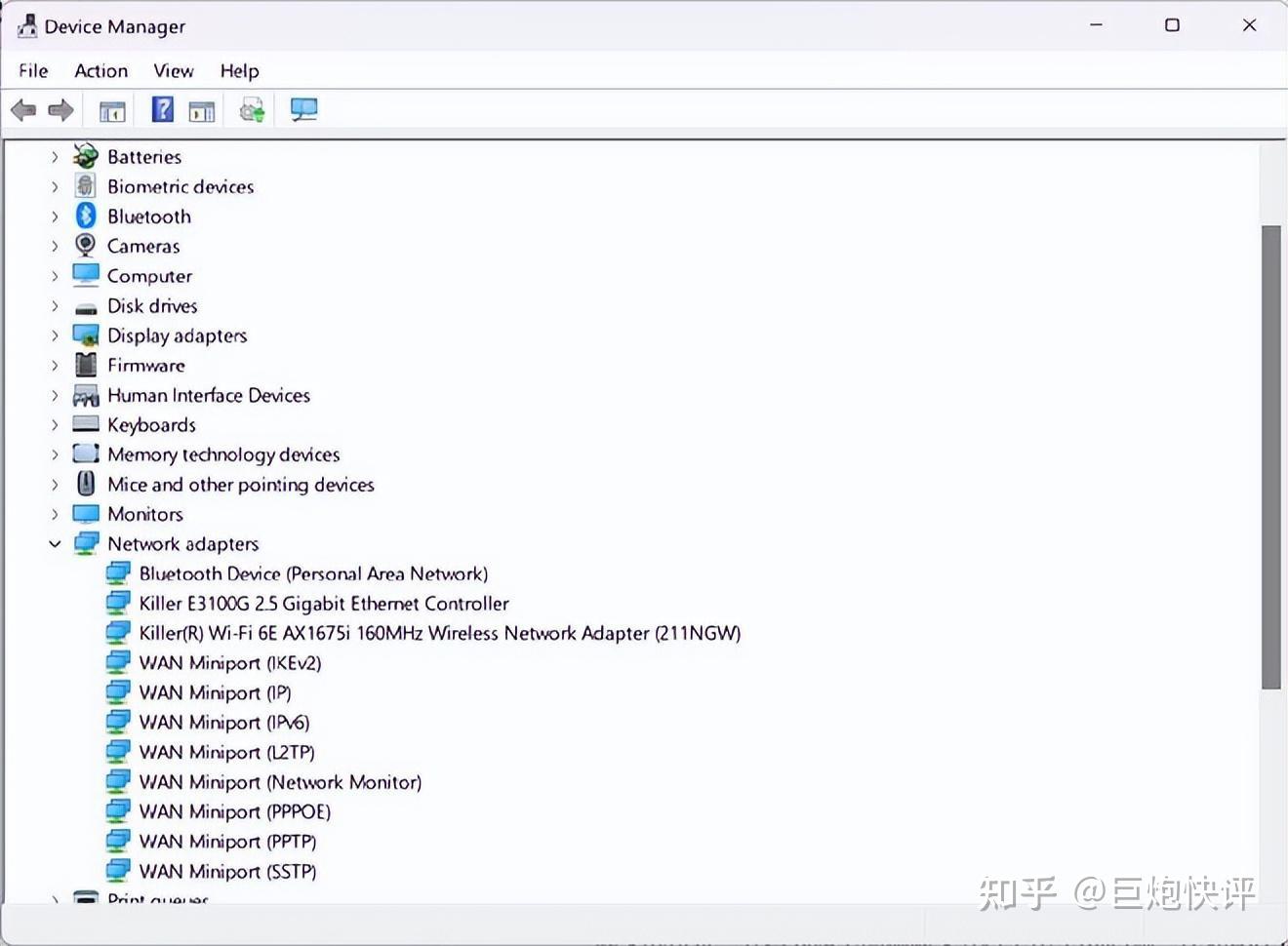Screen dimensions: 1288x946
Task: Click icon beside Killer E3100G Ethernet Controller
Action: (118, 603)
